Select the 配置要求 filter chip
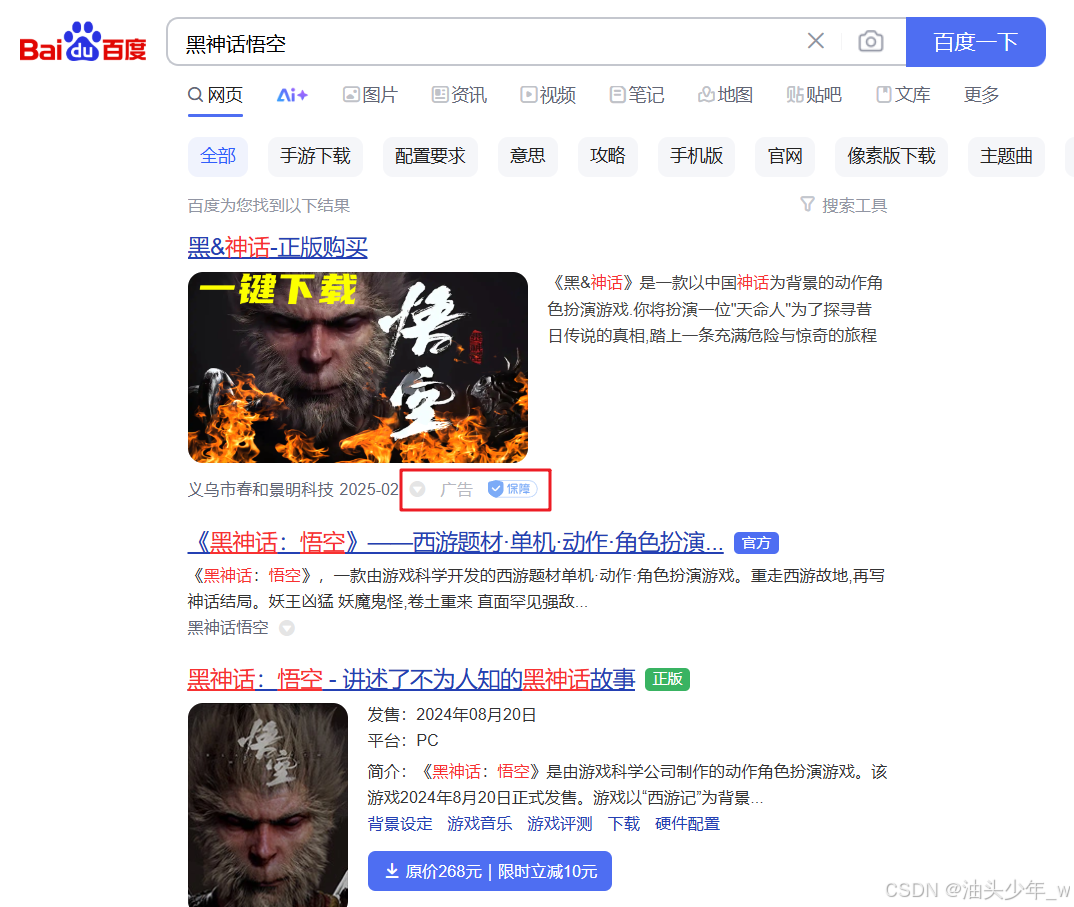1074x907 pixels. [x=430, y=156]
